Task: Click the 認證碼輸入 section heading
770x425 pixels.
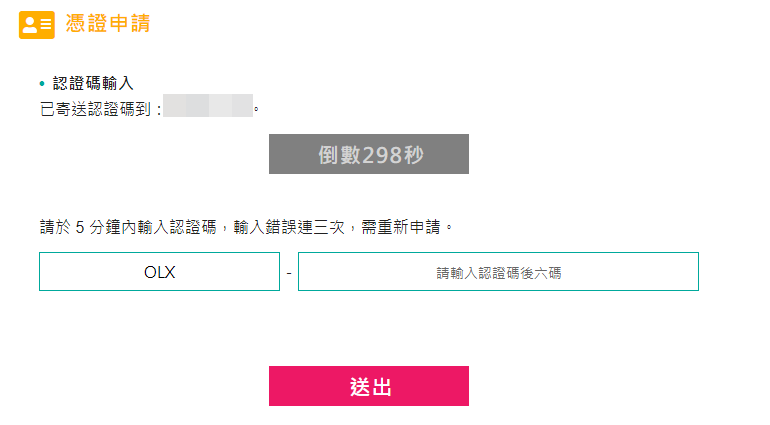Action: [x=93, y=83]
